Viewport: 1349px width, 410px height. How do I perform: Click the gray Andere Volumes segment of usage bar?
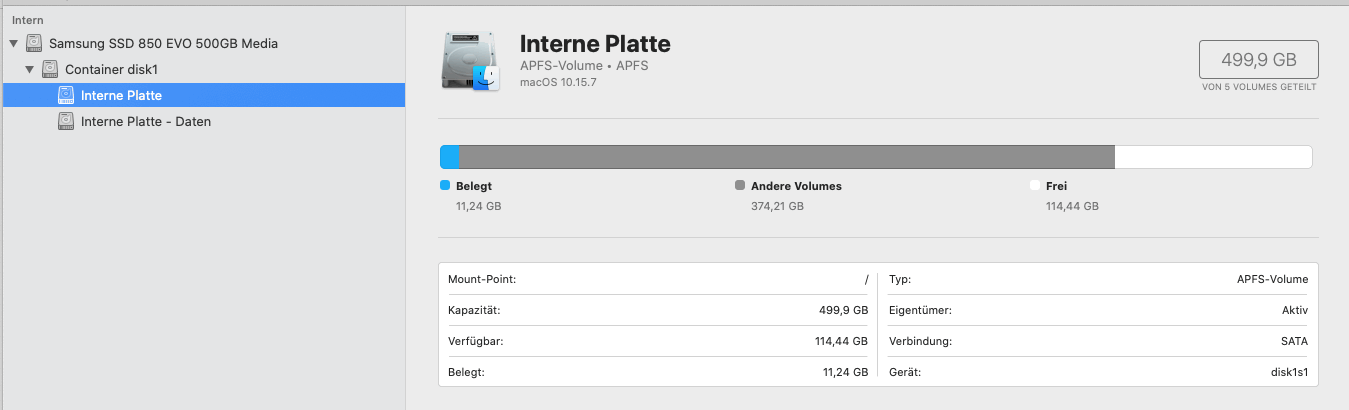coord(786,157)
